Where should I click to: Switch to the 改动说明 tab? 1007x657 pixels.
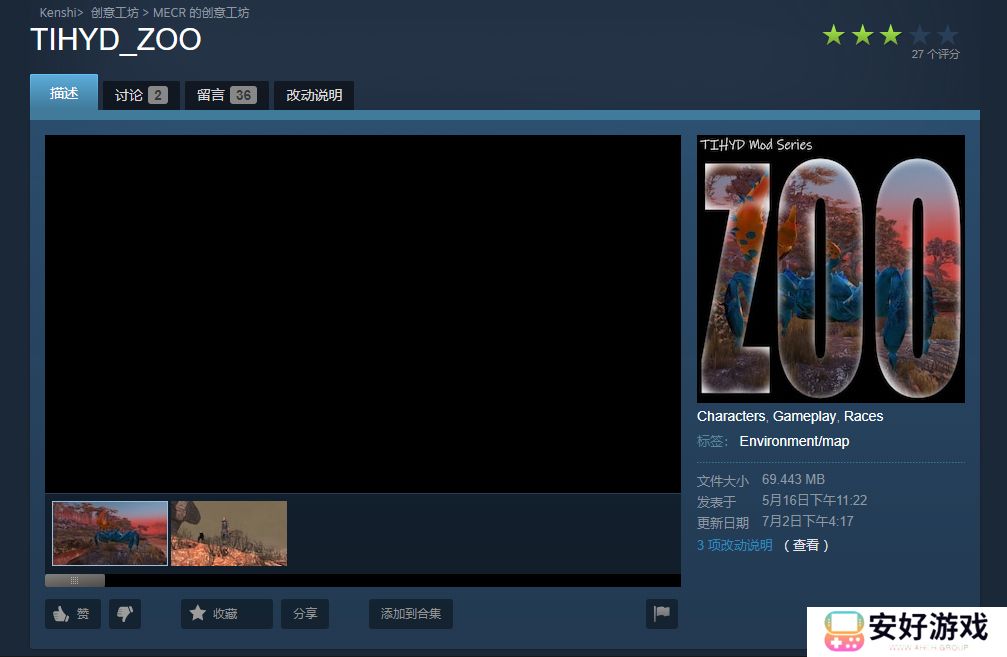tap(313, 94)
